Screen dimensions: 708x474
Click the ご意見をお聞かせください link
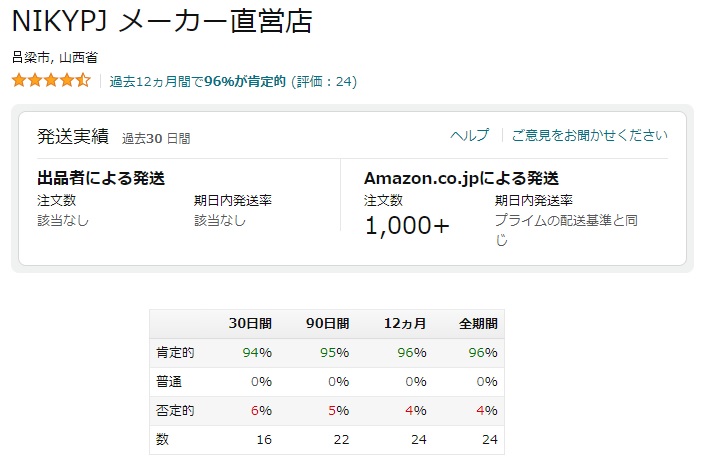(589, 135)
